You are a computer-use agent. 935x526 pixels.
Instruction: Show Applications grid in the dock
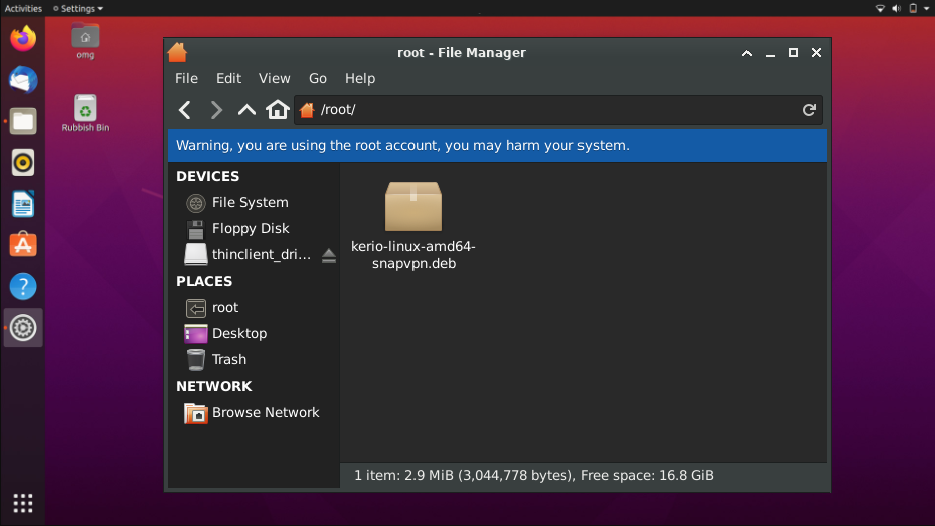[23, 503]
